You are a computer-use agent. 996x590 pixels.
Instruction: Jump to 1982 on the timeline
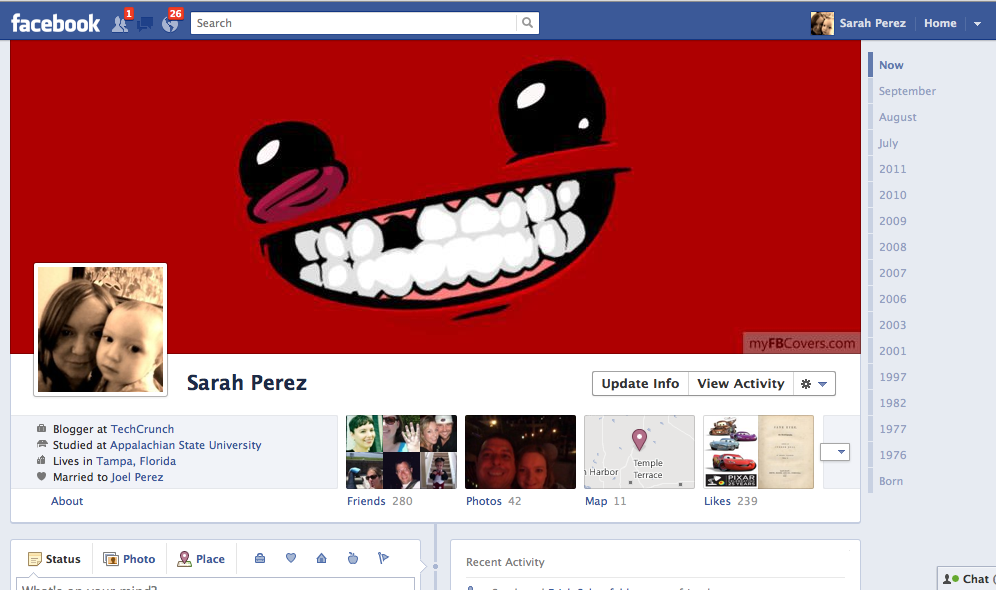click(892, 403)
